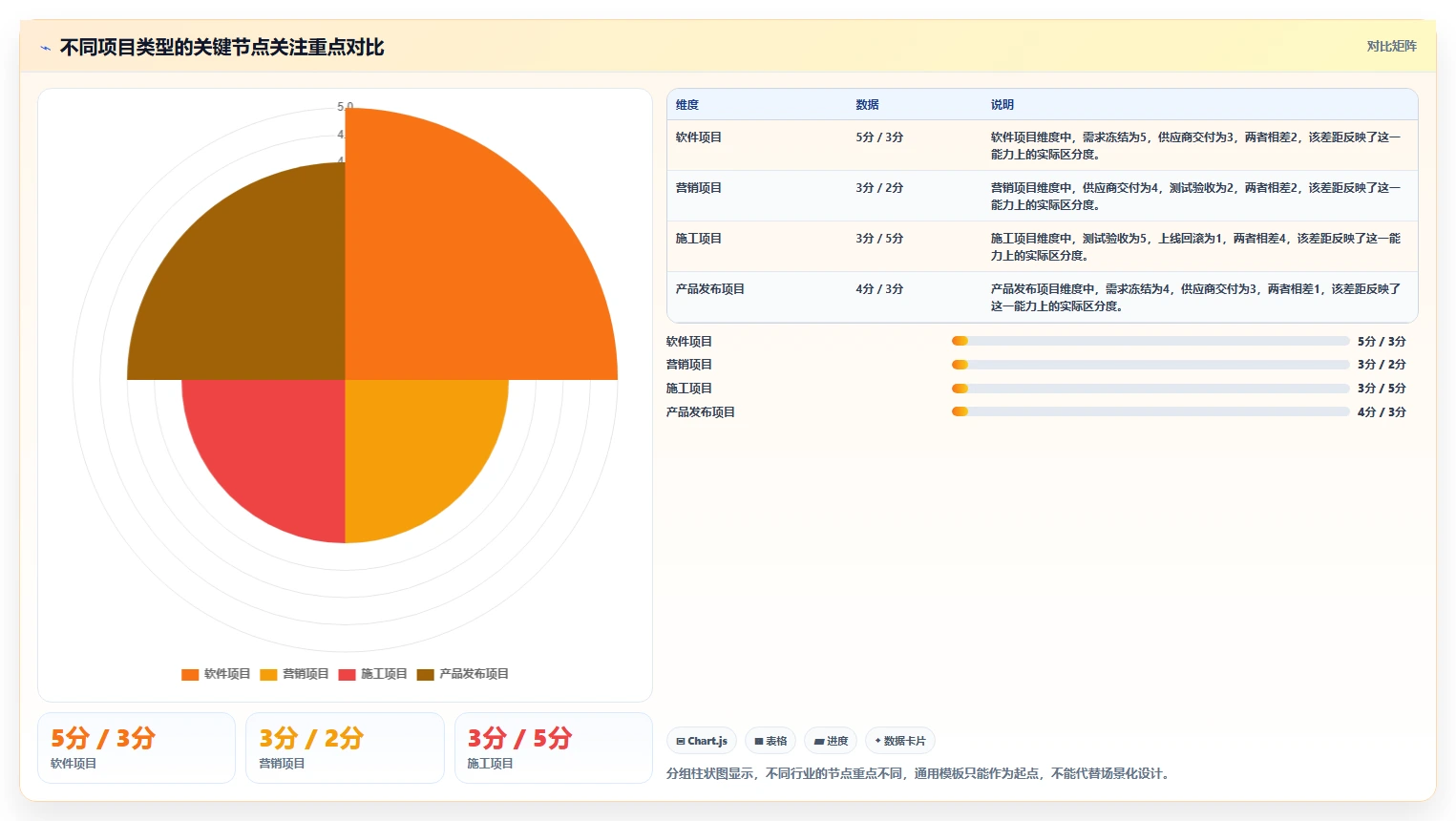This screenshot has height=821, width=1456.
Task: Click the description starting 施工项目维度中
Action: point(1195,247)
